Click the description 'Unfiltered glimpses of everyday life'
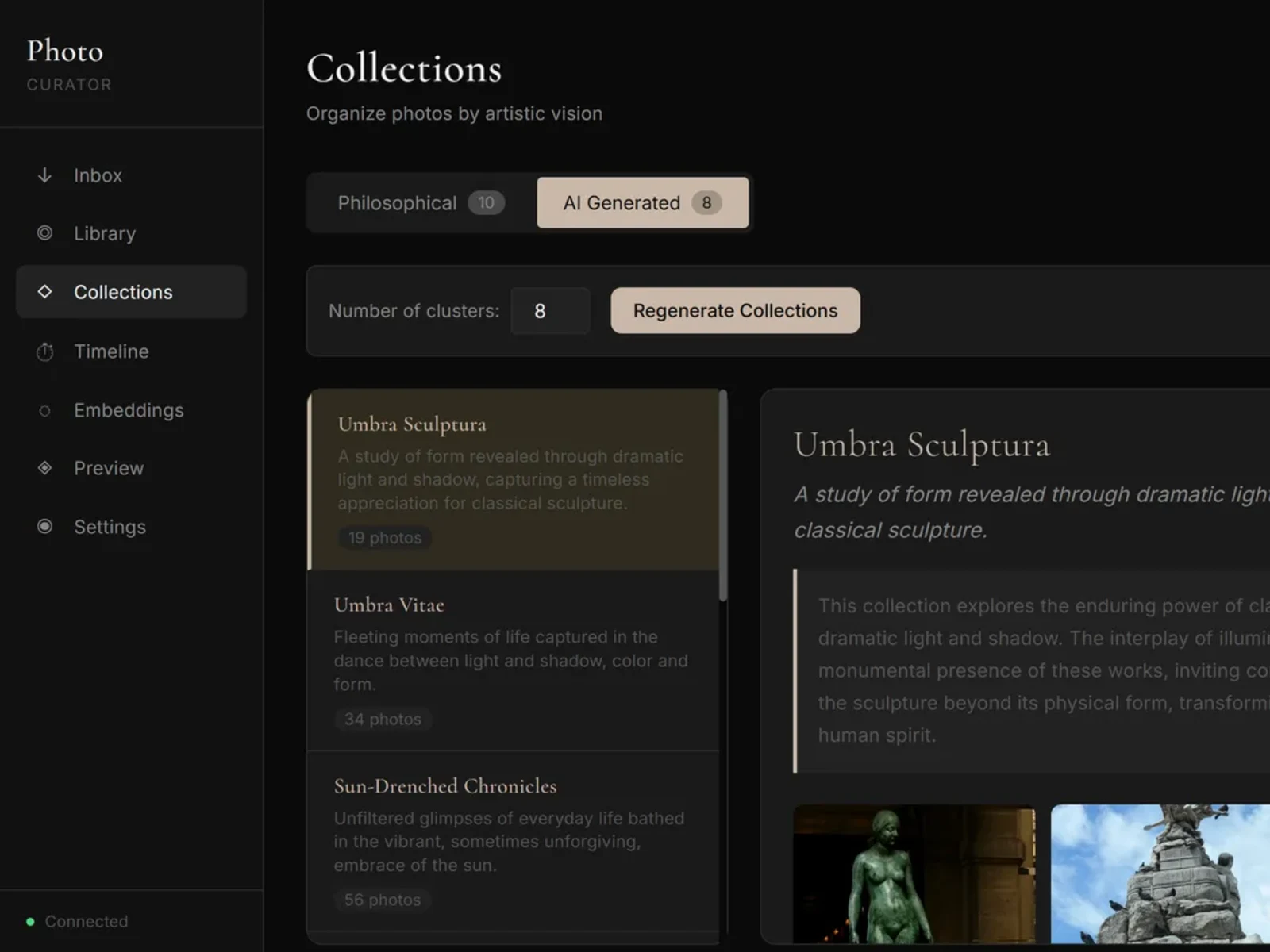The image size is (1270, 952). (x=509, y=841)
